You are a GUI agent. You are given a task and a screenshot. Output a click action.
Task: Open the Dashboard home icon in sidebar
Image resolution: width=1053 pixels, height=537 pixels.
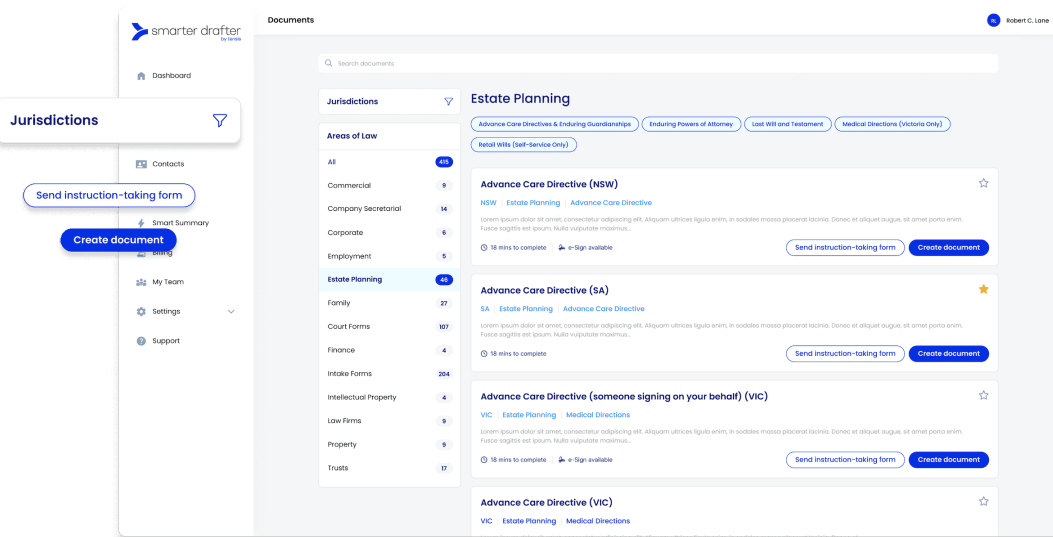click(x=141, y=76)
